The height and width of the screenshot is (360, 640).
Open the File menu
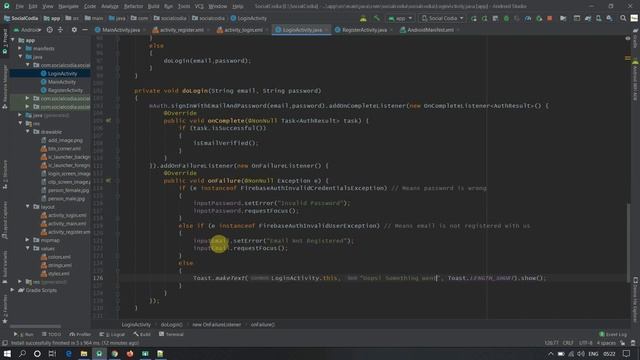tap(20, 7)
